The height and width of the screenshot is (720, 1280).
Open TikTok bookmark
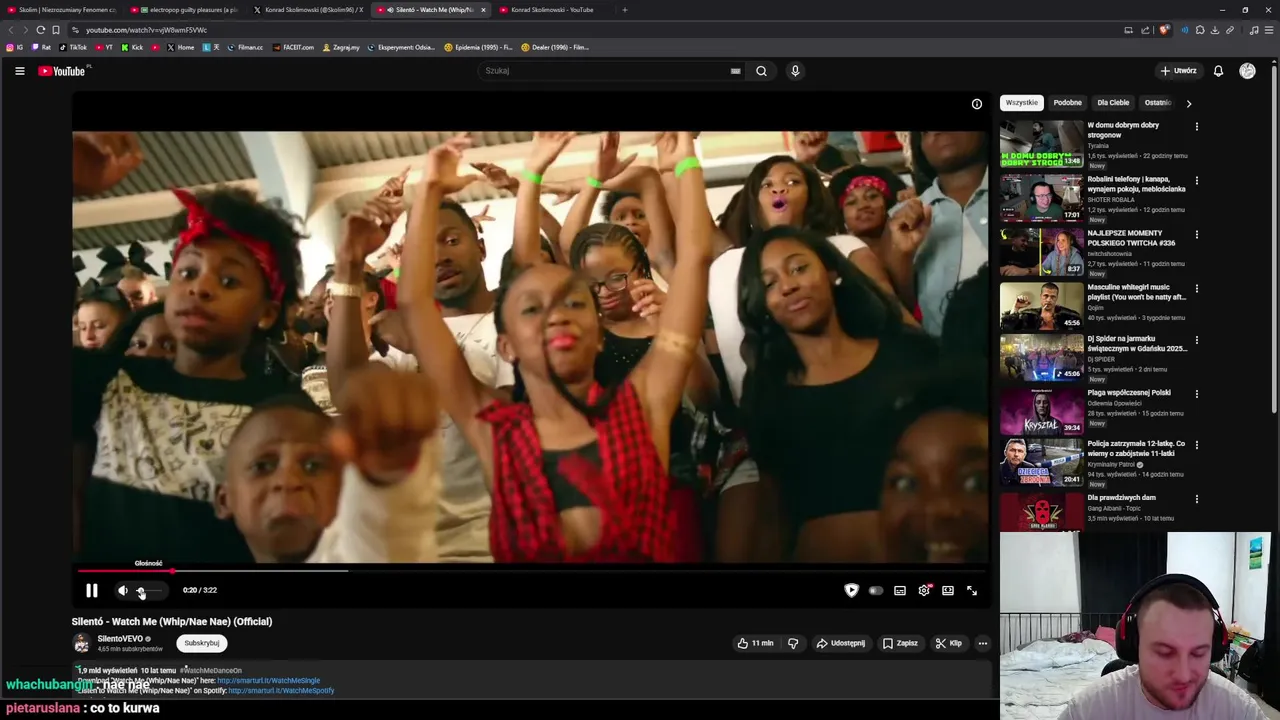73,47
